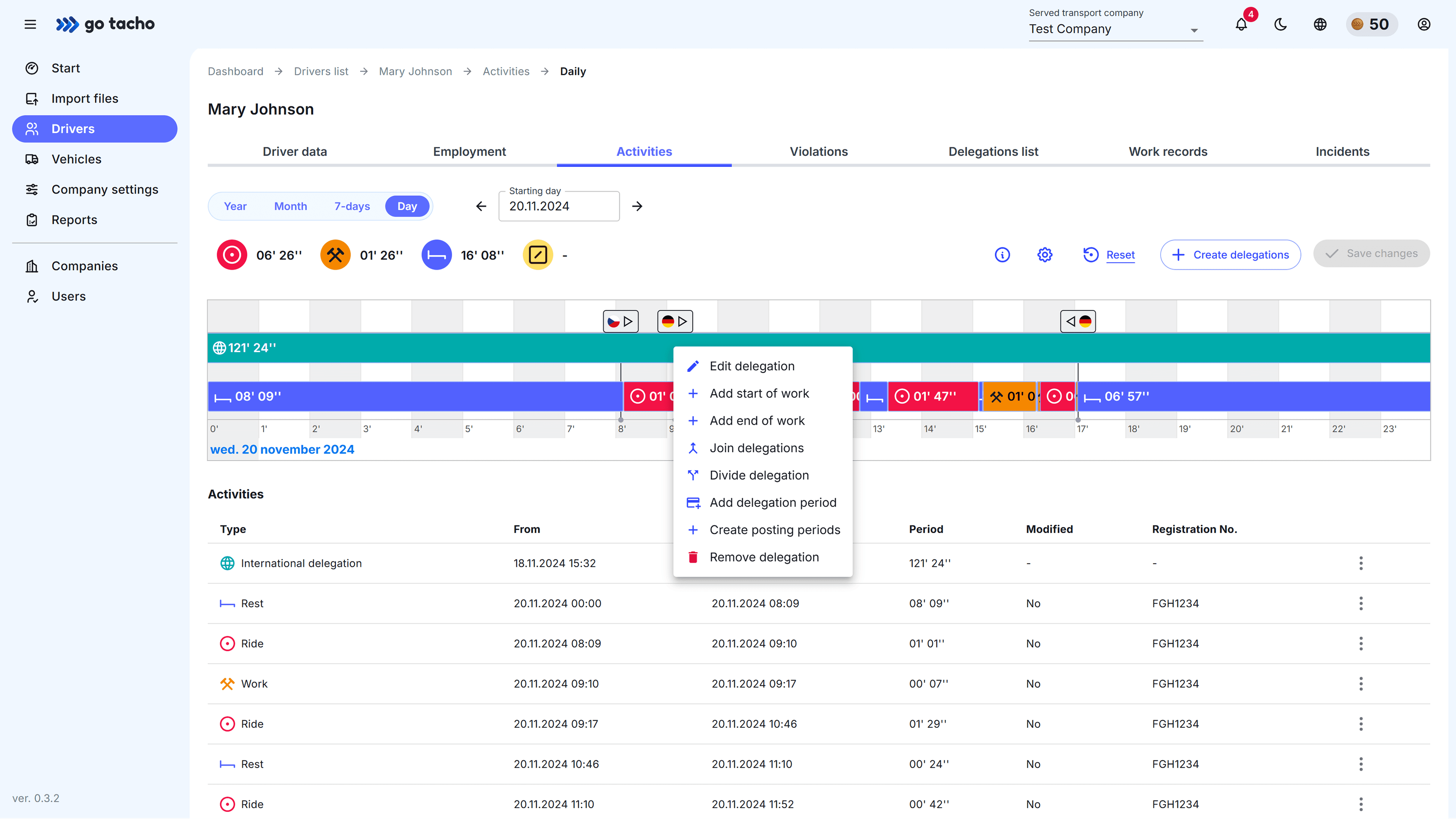Image resolution: width=1456 pixels, height=819 pixels.
Task: Click German flag exit marker
Action: (x=1078, y=322)
